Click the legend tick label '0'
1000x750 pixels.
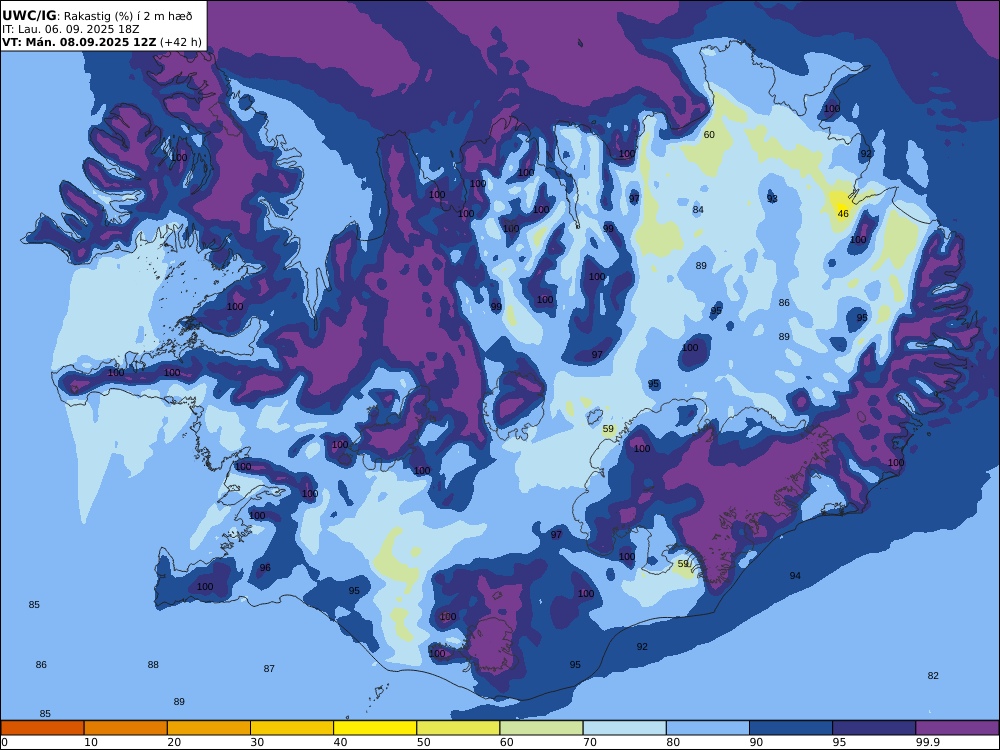pyautogui.click(x=4, y=742)
